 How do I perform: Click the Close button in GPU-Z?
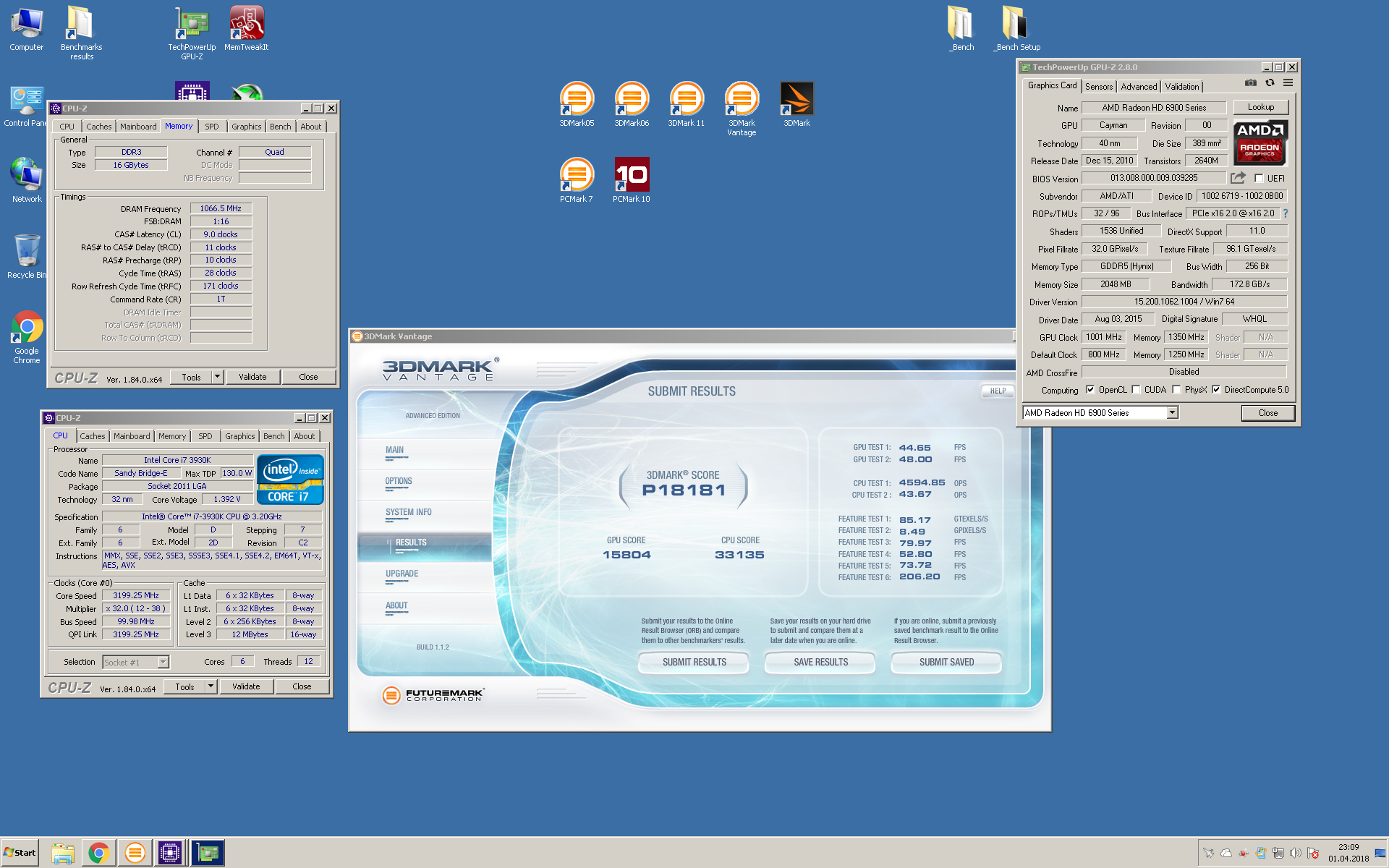[1267, 413]
